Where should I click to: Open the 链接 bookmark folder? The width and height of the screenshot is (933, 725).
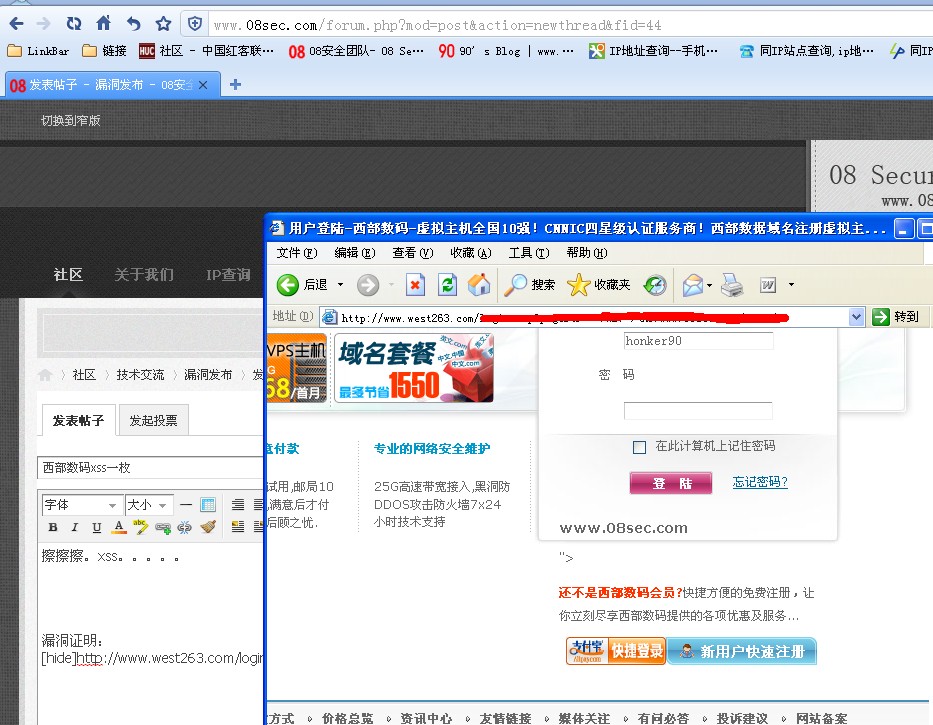pos(105,51)
